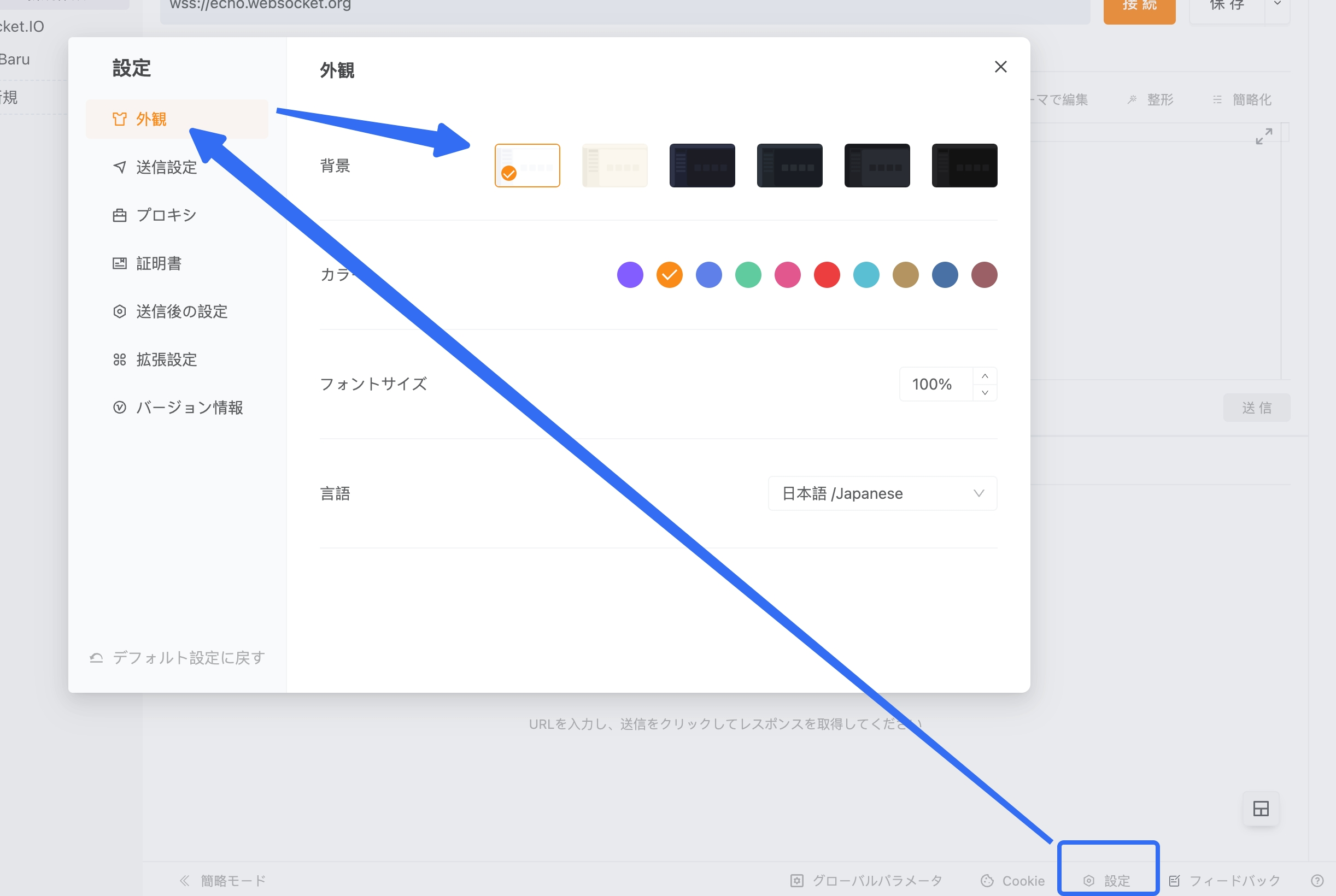Viewport: 1336px width, 896px height.
Task: Click the 100% font size field
Action: (936, 384)
